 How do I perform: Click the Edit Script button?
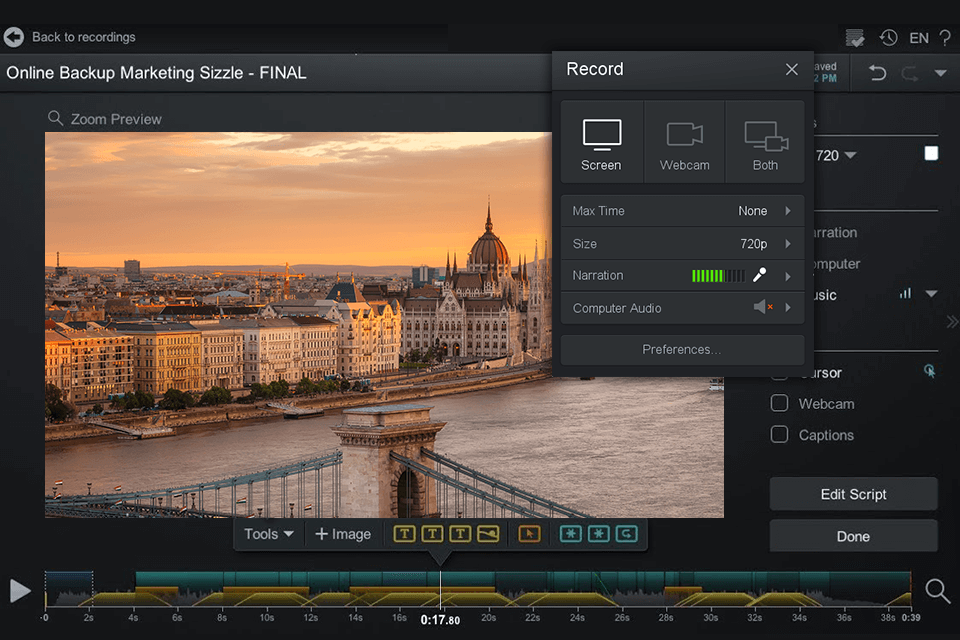[853, 494]
